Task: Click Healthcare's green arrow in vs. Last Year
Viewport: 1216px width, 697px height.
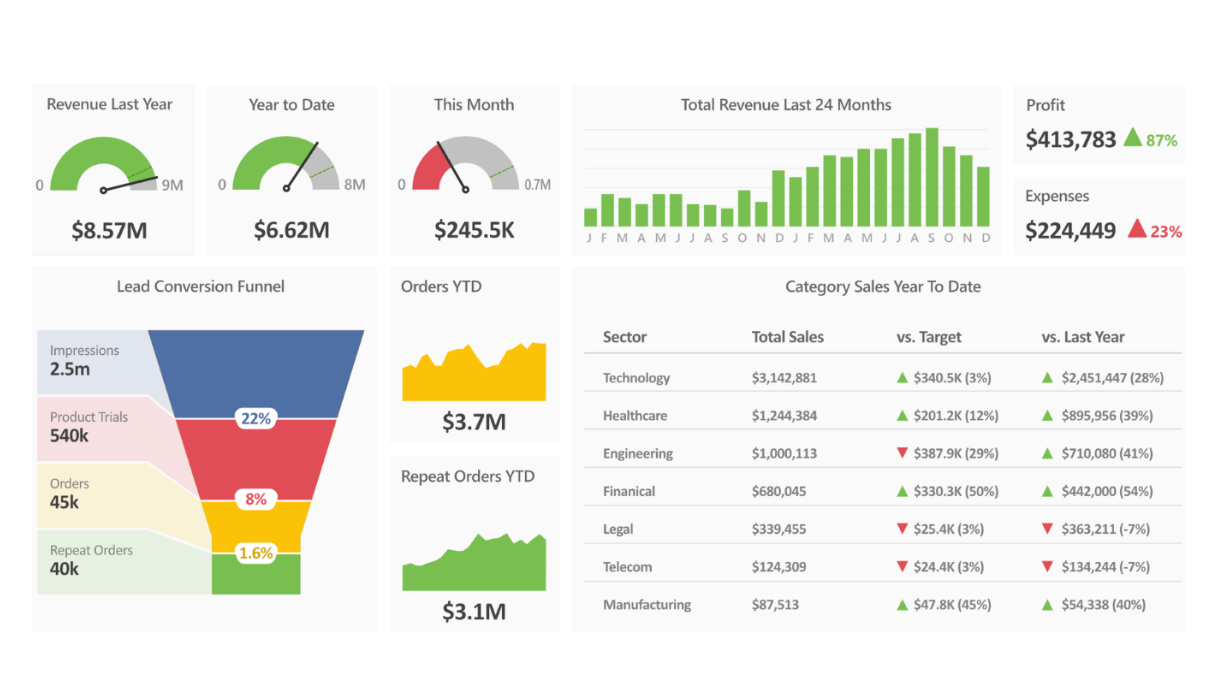Action: pyautogui.click(x=1048, y=416)
